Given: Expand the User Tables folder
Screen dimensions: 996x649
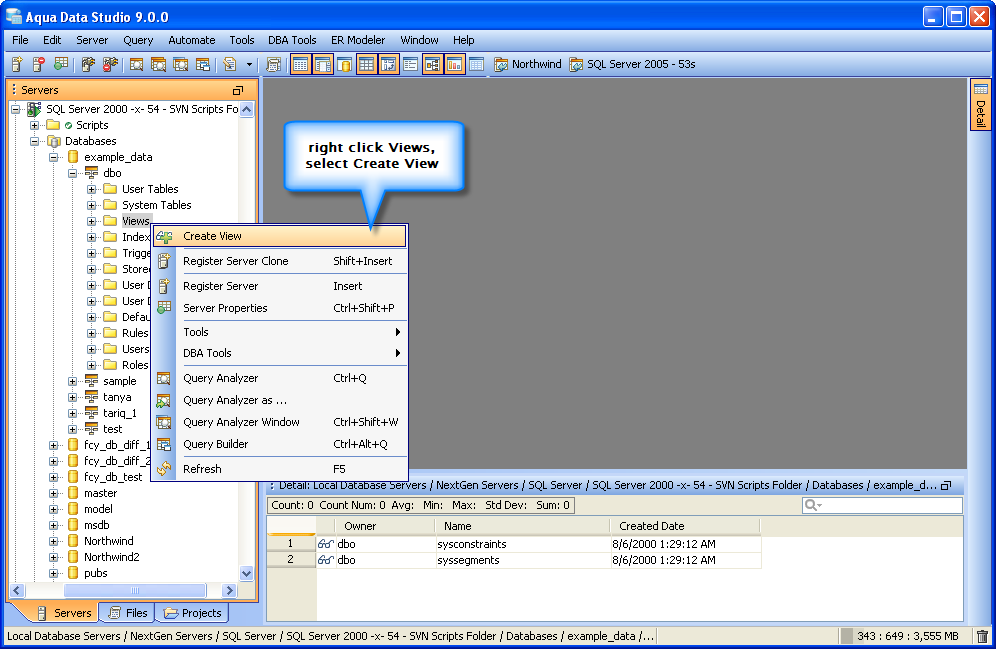Looking at the screenshot, I should click(92, 189).
